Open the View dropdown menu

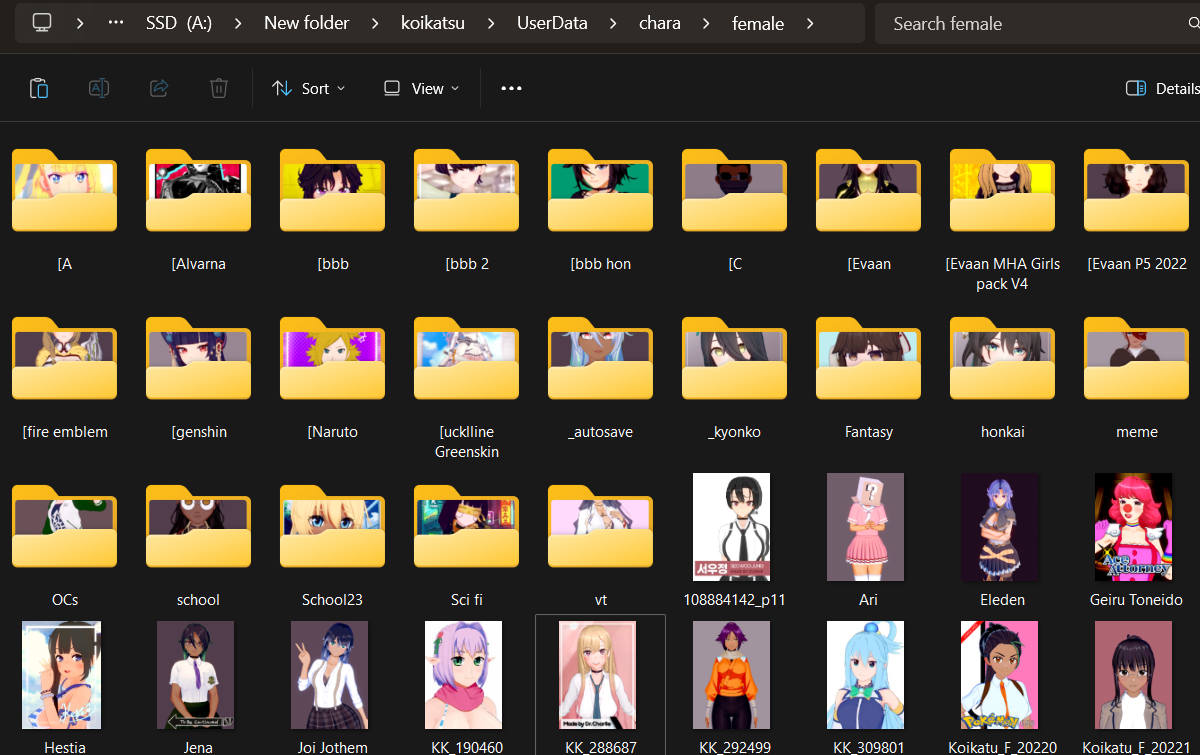pyautogui.click(x=421, y=88)
